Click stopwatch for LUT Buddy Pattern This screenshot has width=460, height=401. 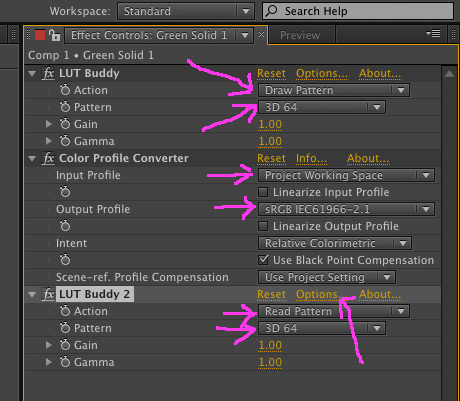pos(65,107)
